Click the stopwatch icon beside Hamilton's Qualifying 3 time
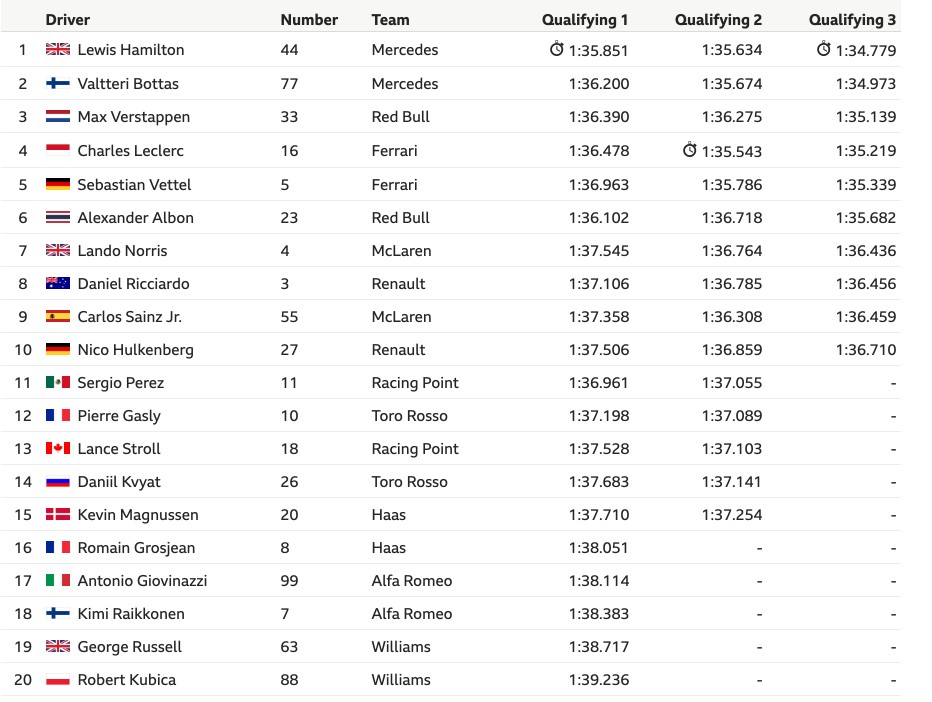Screen dimensions: 932x702 (823, 49)
